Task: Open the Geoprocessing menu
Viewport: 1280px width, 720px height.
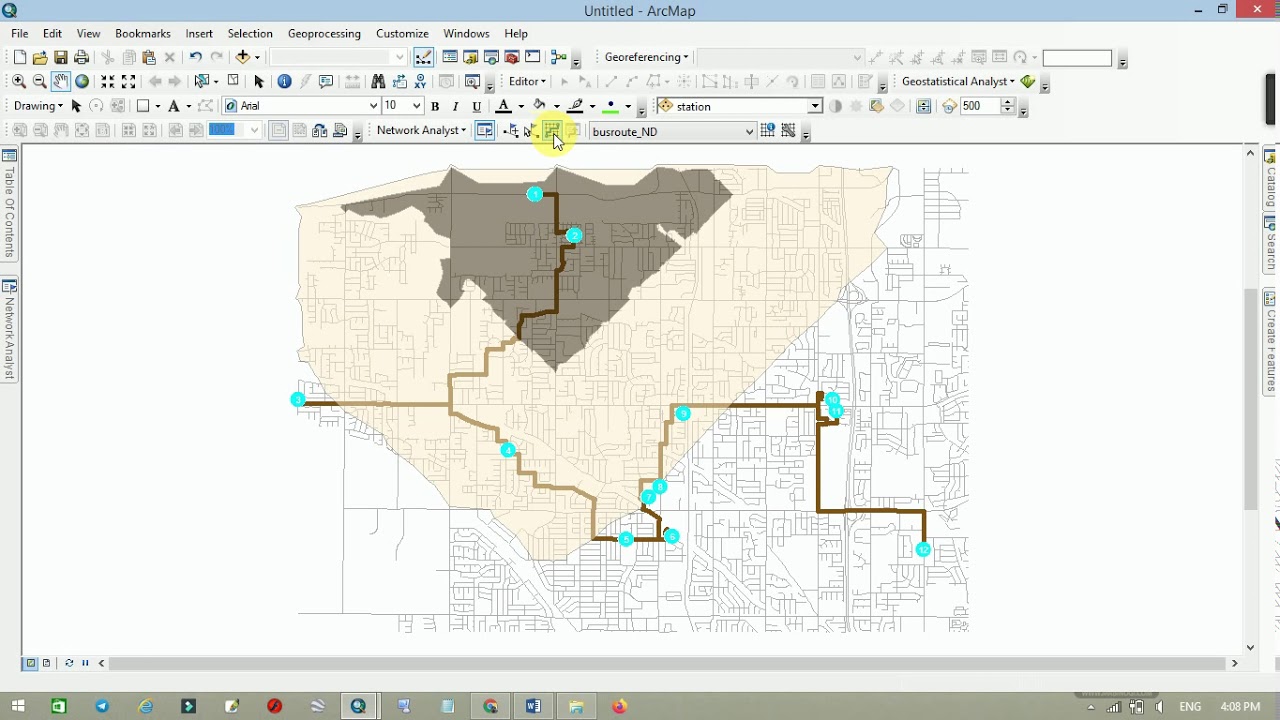Action: (x=324, y=33)
